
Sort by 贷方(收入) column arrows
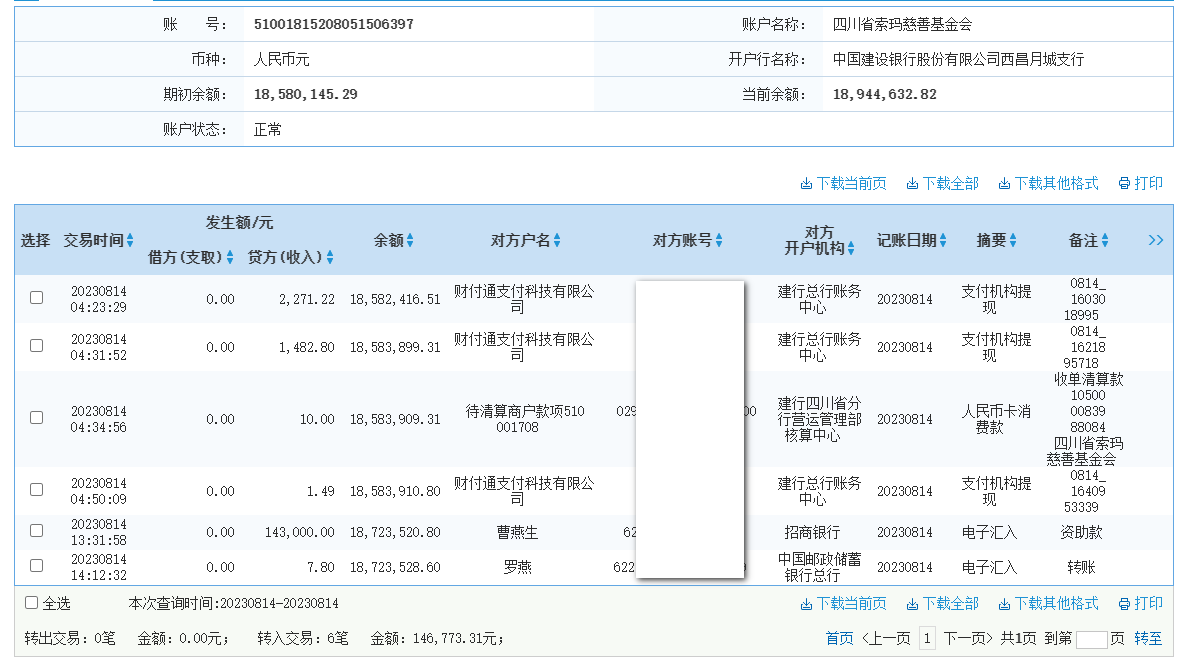click(330, 258)
